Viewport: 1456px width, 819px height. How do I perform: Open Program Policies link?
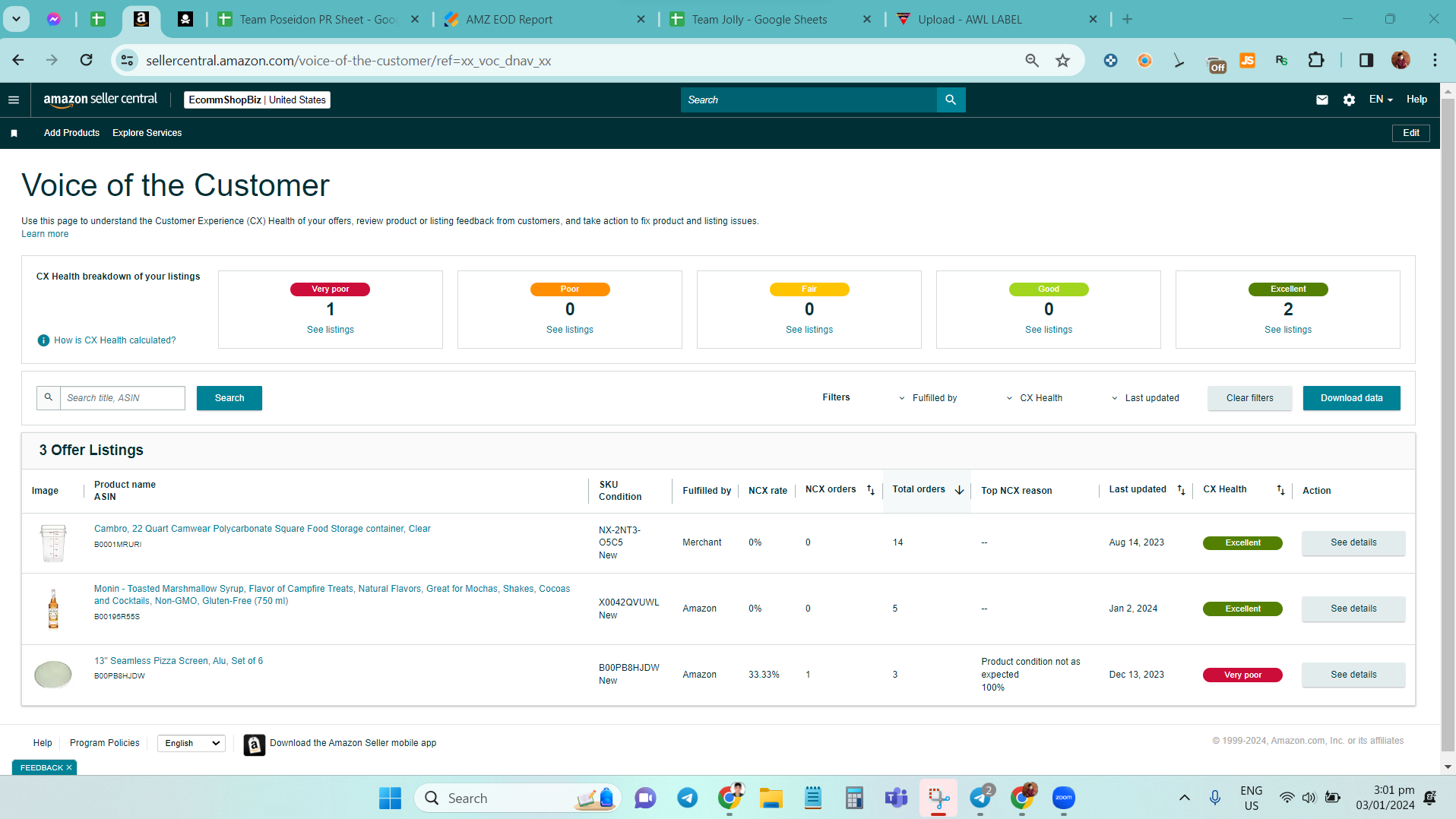pyautogui.click(x=105, y=743)
